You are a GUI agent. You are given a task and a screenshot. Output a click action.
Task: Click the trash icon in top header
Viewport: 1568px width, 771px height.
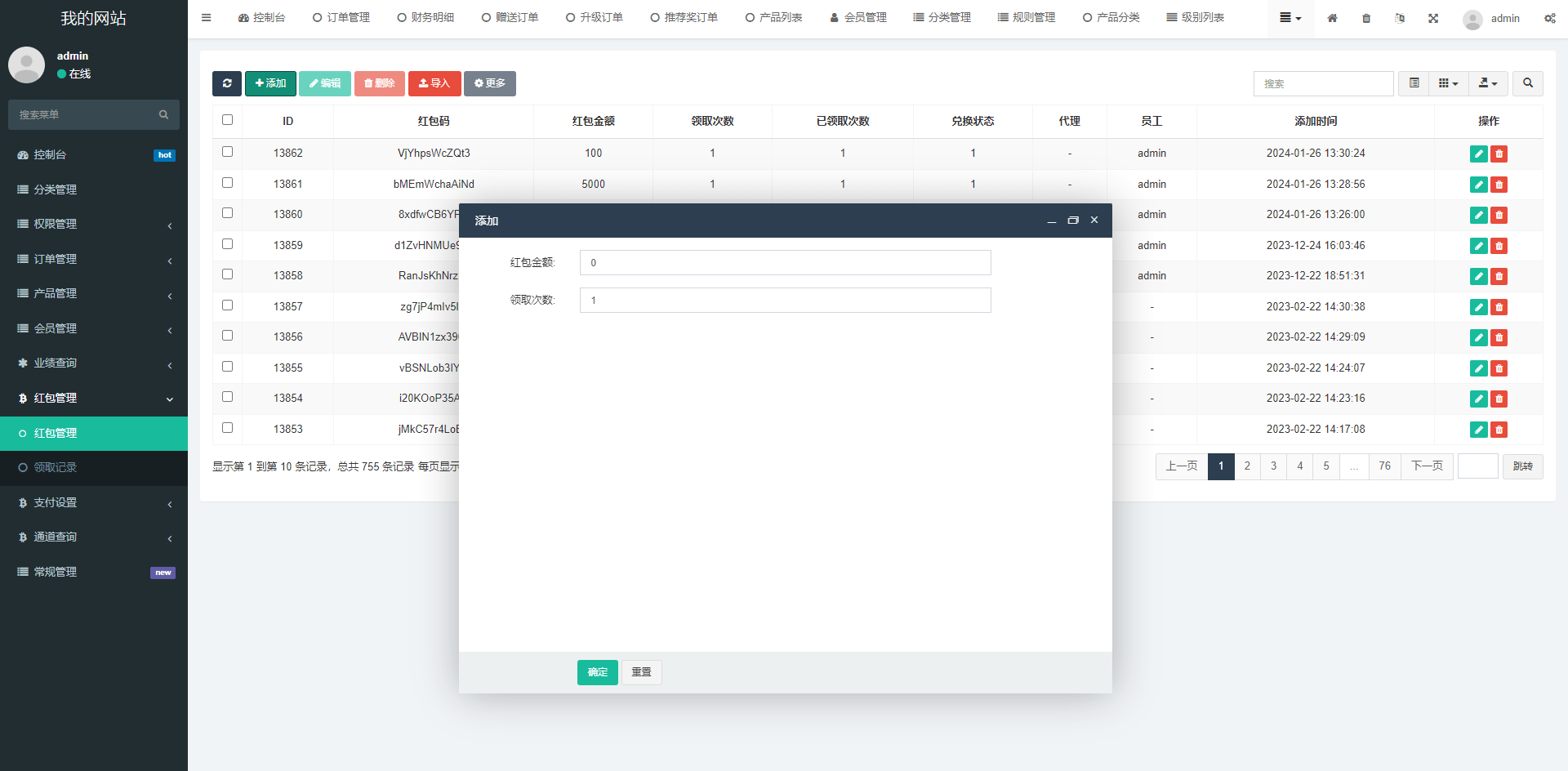pos(1366,18)
